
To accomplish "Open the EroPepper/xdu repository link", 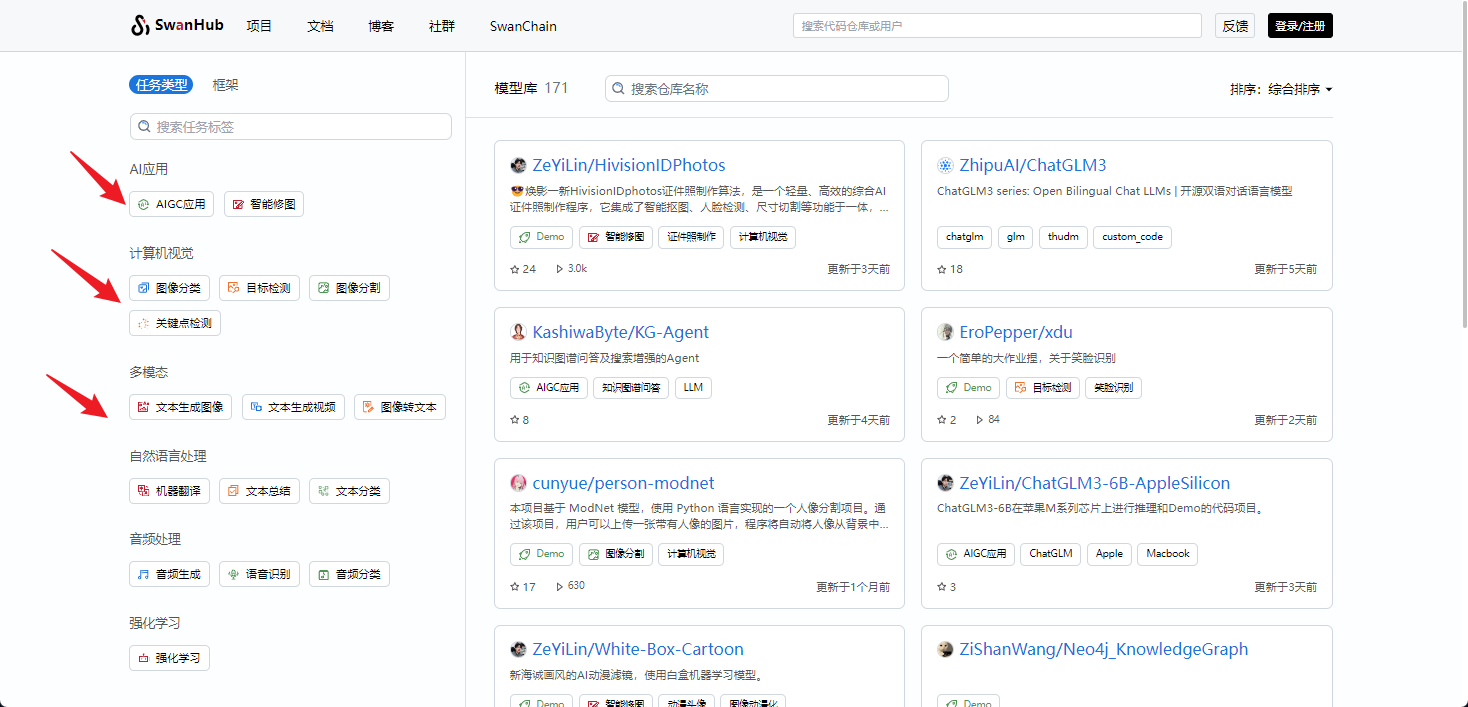I will point(1016,332).
